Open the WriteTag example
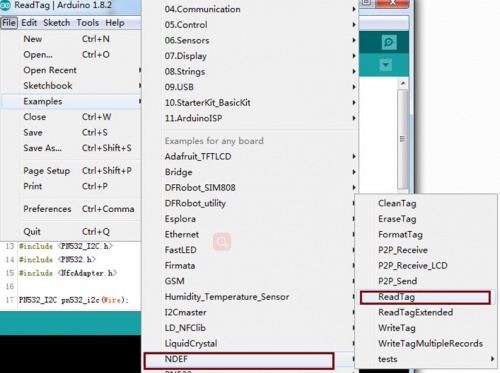Screen dimensions: 500x373 pyautogui.click(x=426, y=328)
